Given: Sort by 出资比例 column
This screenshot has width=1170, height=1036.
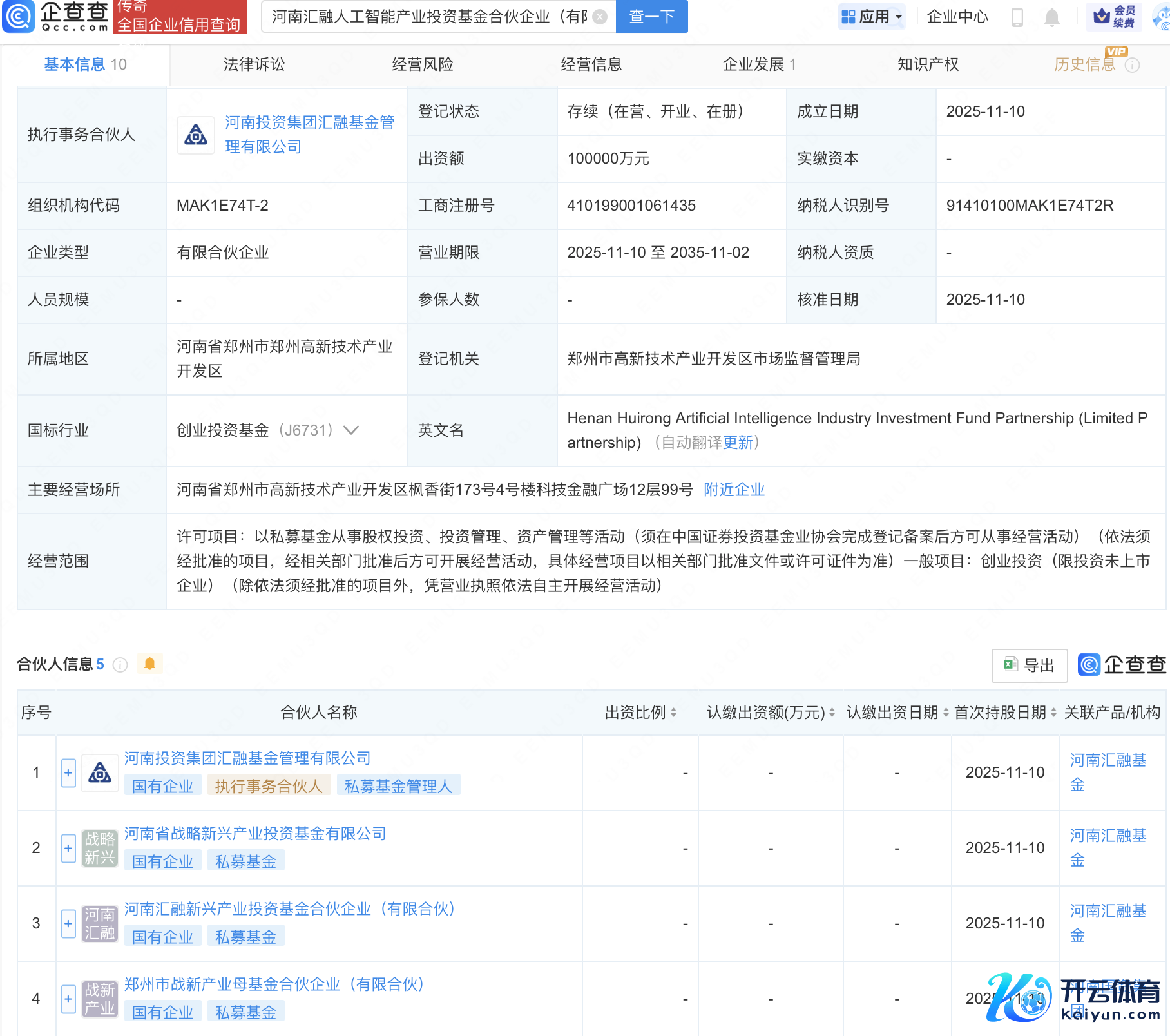Looking at the screenshot, I should [673, 712].
